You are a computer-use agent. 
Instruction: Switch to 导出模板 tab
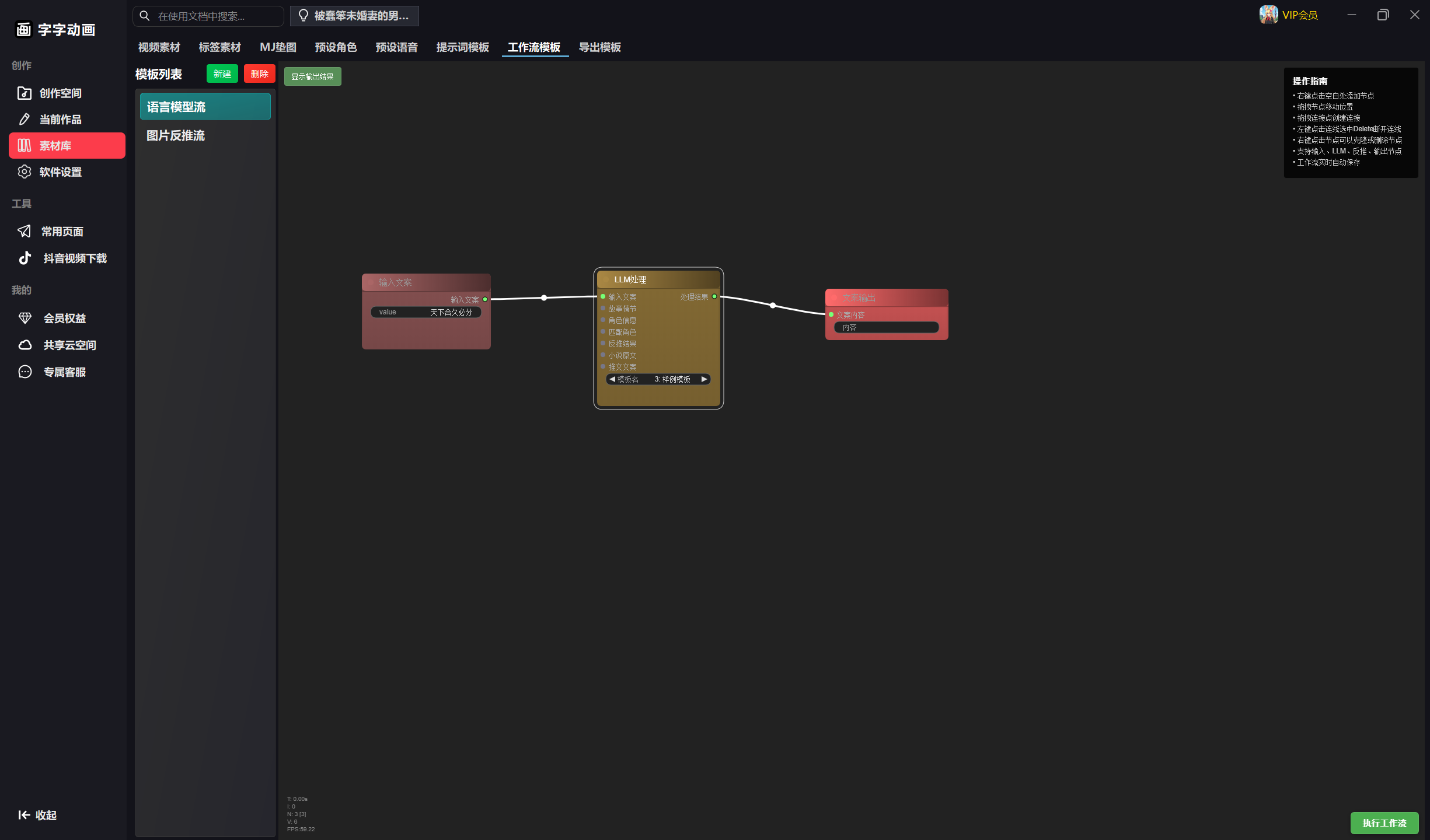(x=599, y=47)
